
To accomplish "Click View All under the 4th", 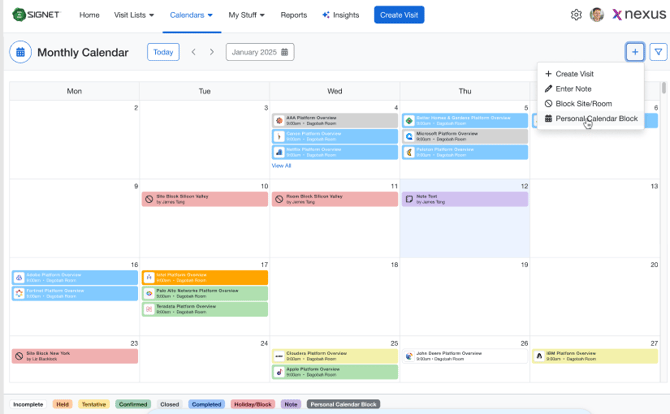I will tap(281, 166).
